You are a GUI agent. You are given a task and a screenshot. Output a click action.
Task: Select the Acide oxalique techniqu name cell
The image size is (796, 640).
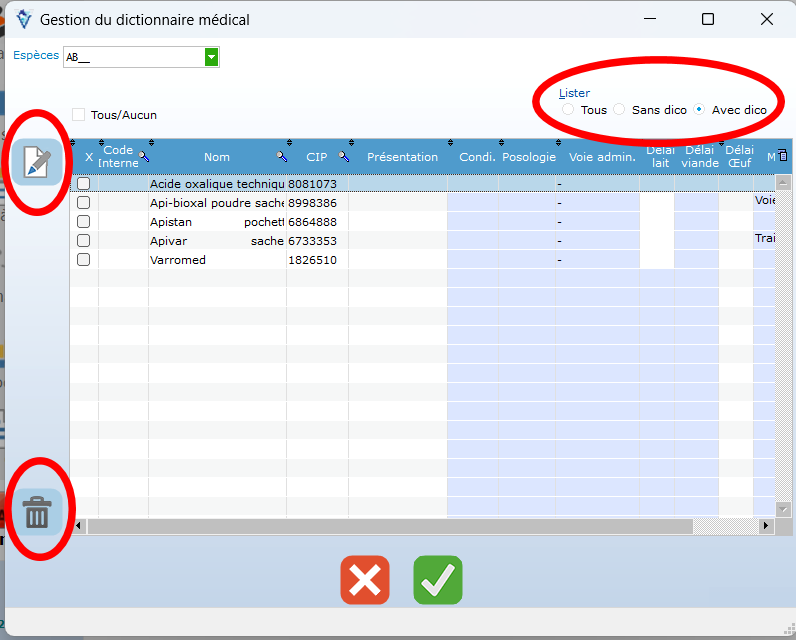pyautogui.click(x=217, y=184)
